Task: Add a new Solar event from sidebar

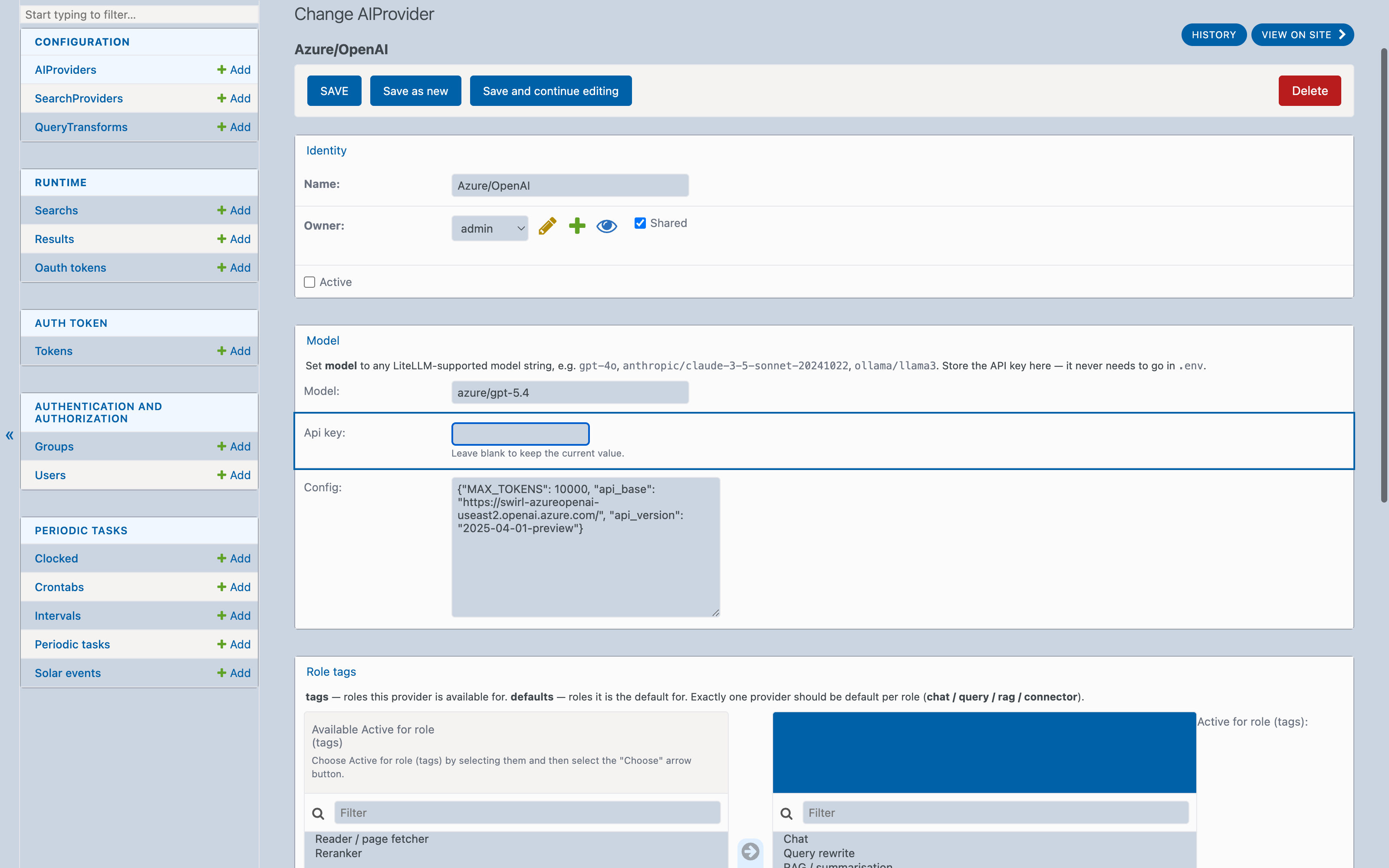Action: pyautogui.click(x=234, y=673)
